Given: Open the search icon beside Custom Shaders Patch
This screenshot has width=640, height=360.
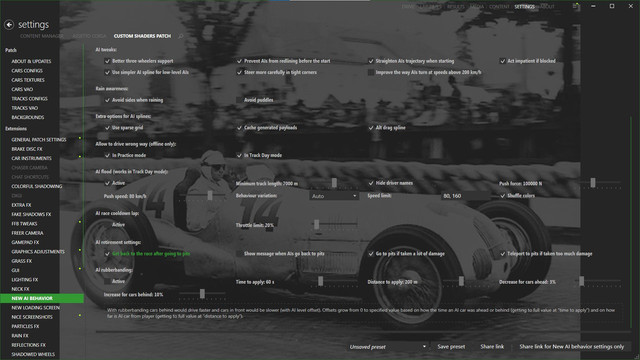Looking at the screenshot, I should (x=180, y=36).
